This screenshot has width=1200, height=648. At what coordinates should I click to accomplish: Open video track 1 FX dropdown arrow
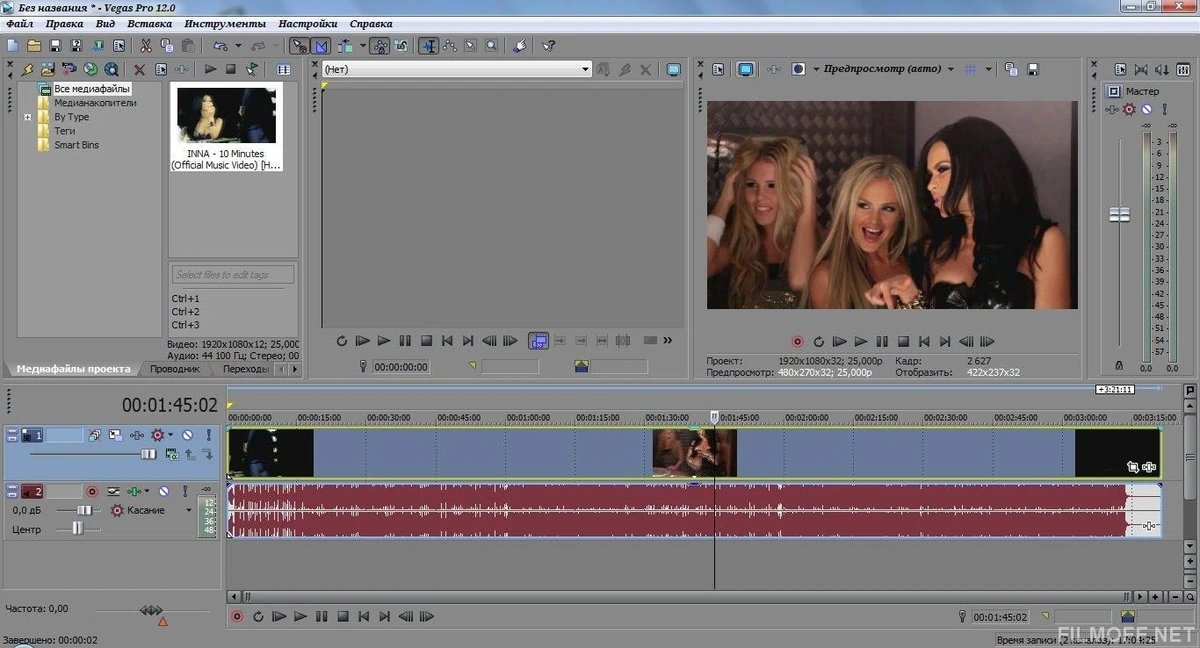pyautogui.click(x=171, y=435)
